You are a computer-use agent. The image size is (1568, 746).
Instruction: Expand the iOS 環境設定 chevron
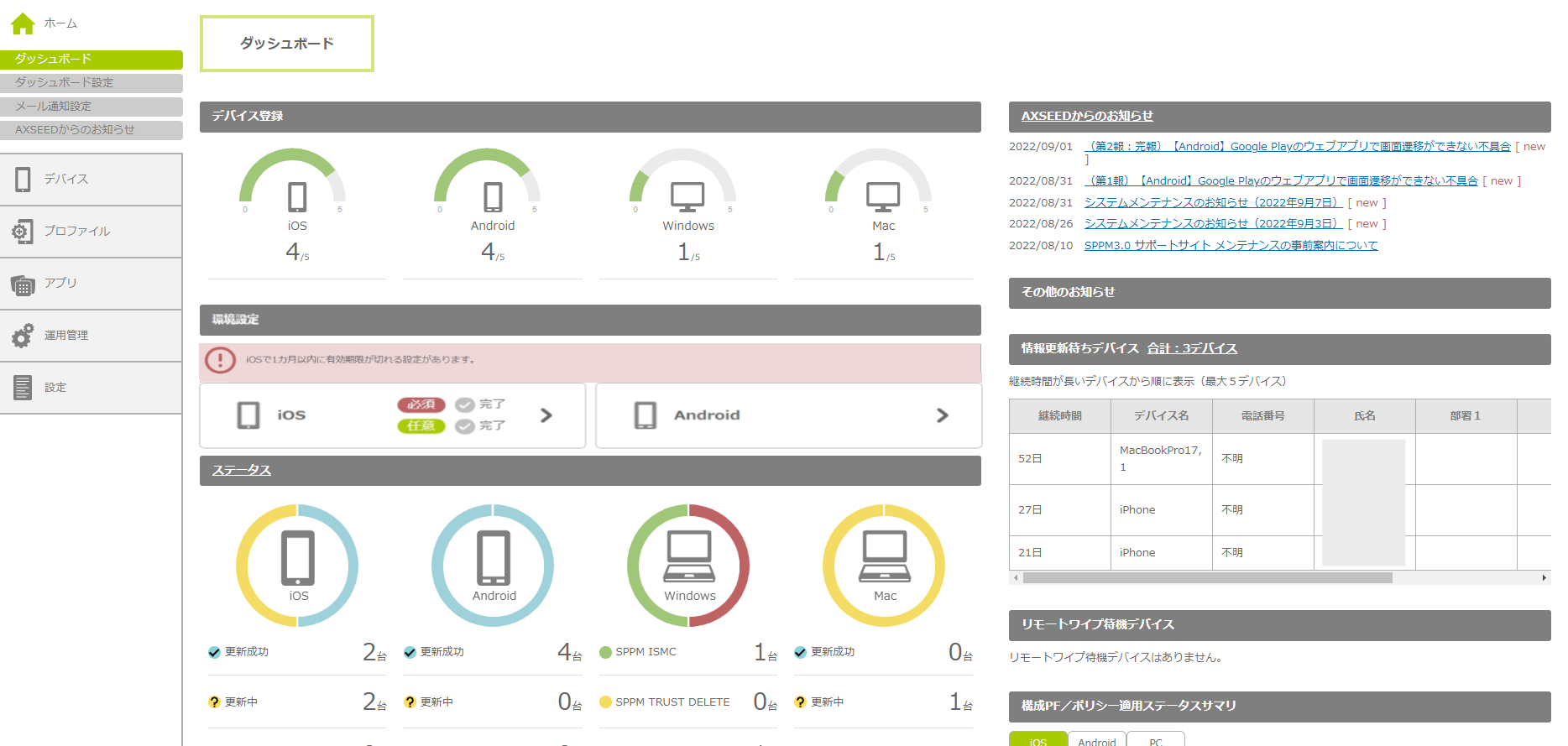tap(546, 415)
